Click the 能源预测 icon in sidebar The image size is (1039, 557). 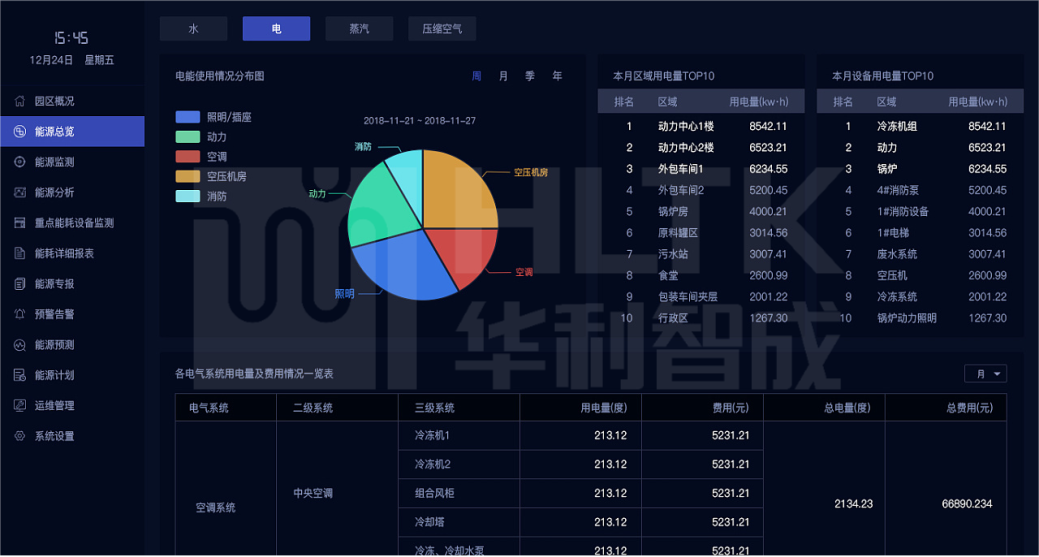(20, 345)
